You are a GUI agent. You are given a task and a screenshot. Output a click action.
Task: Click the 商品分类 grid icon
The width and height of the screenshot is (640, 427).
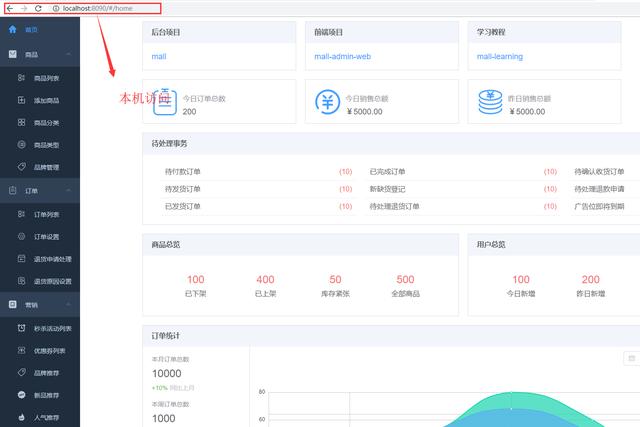point(22,122)
